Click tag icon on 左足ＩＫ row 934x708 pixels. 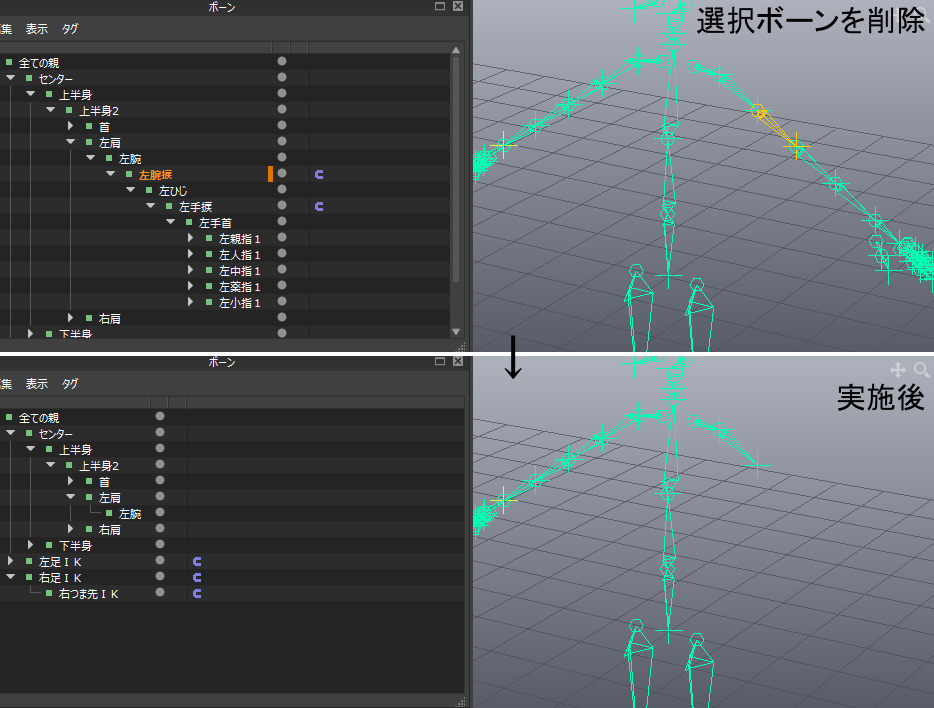(197, 562)
